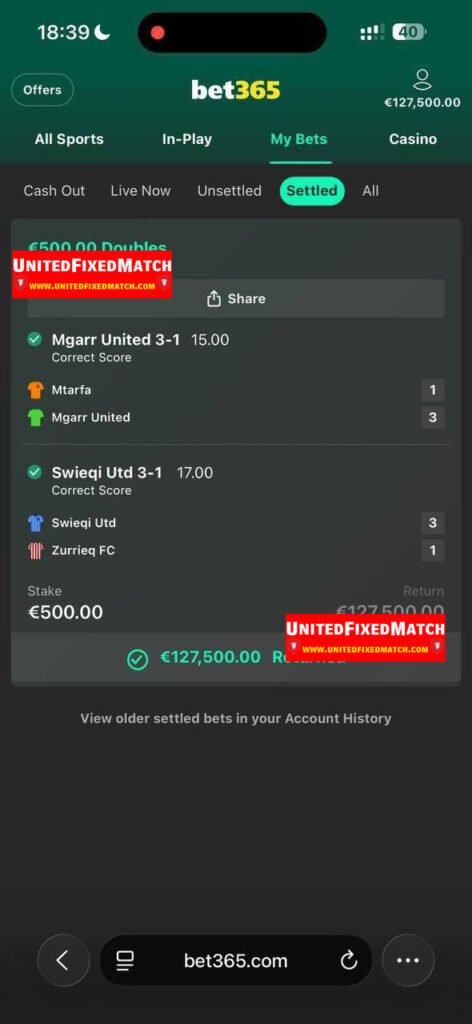Screen dimensions: 472x1024
Task: Open the Offers button
Action: point(42,90)
